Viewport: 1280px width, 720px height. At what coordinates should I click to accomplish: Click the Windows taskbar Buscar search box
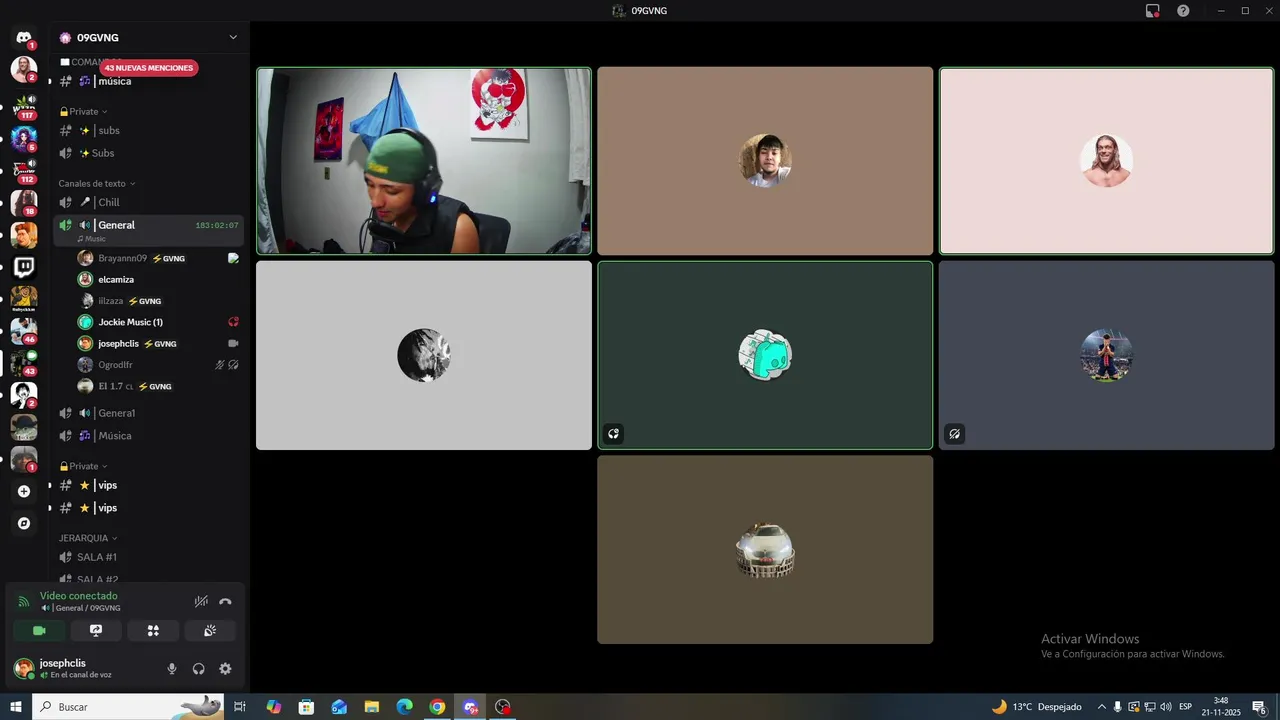coord(128,707)
